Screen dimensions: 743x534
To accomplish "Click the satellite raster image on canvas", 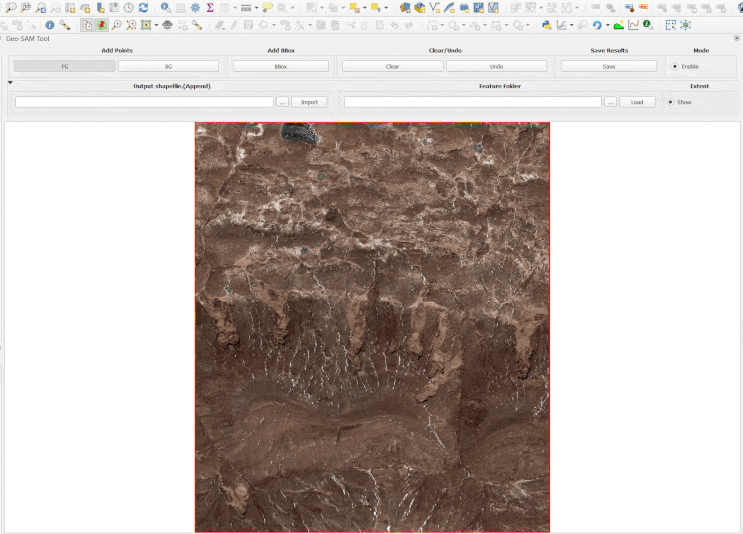I will coord(372,327).
